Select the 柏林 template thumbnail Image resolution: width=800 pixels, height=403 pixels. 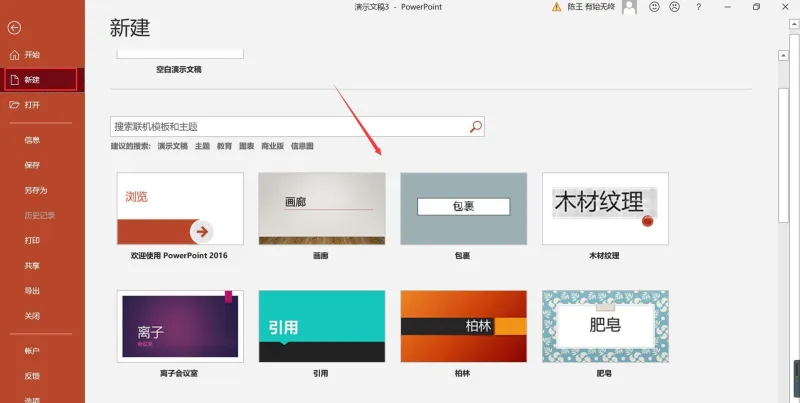[x=463, y=326]
